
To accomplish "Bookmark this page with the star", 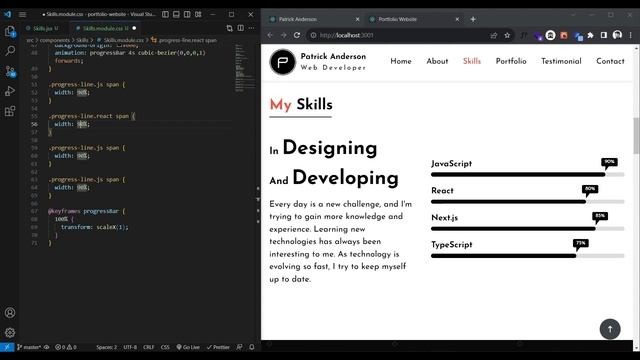I will coord(507,36).
